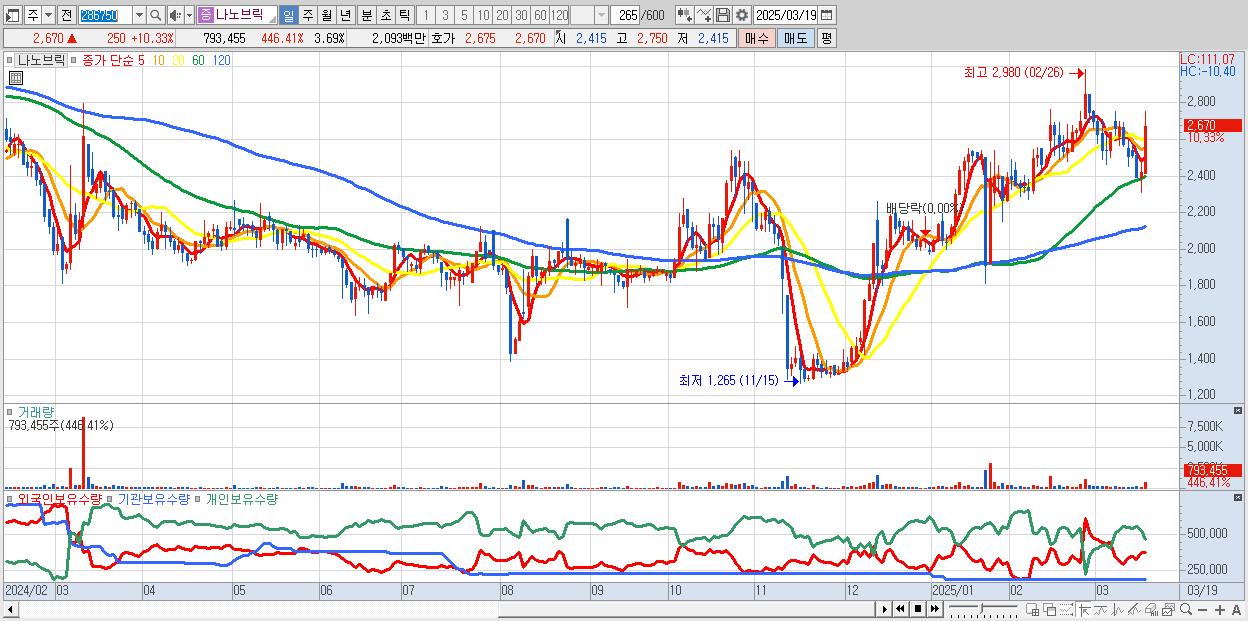Close the volume panel using its corner icon
1248x621 pixels.
point(1239,411)
